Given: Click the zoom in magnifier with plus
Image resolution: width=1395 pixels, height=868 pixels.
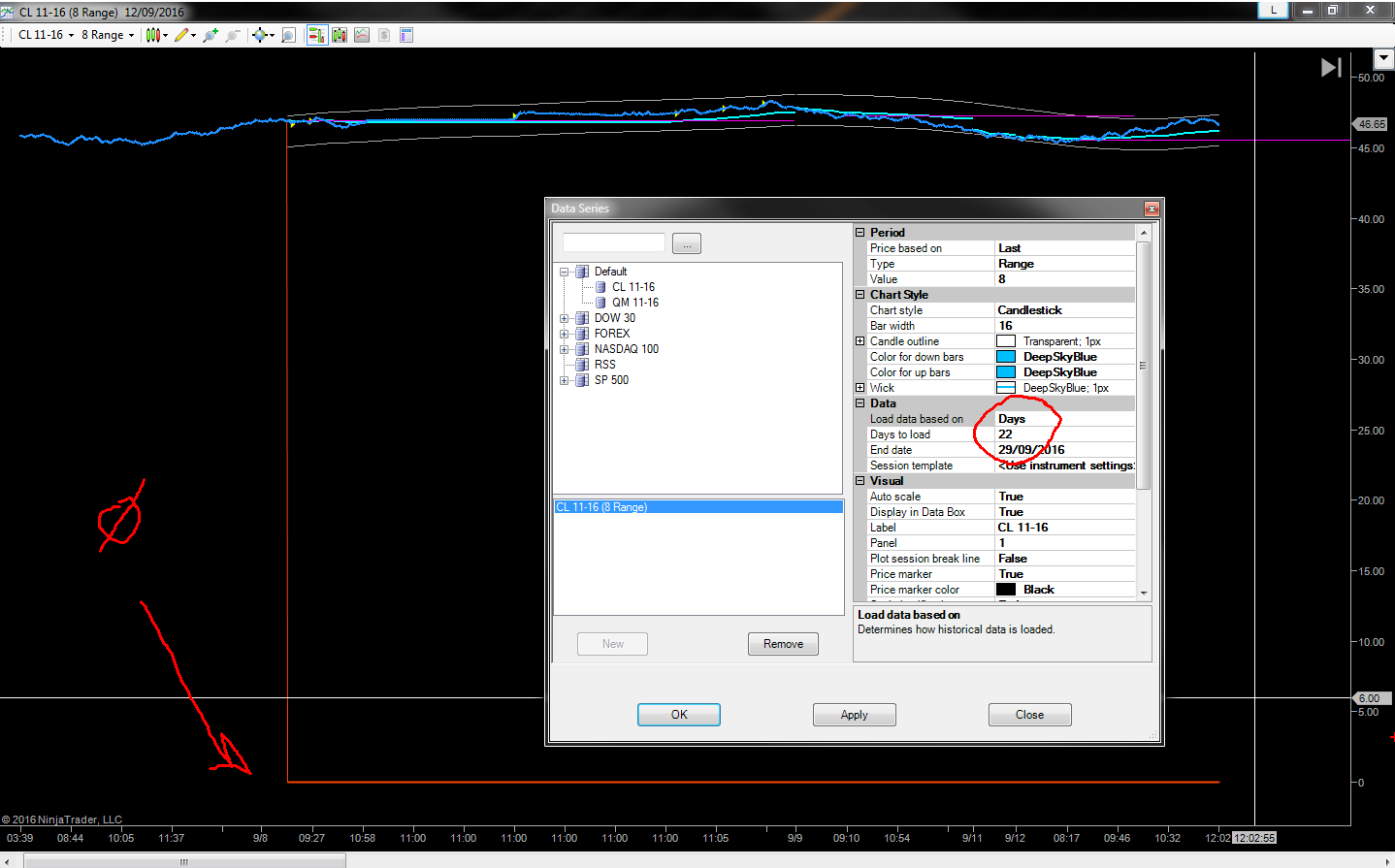Looking at the screenshot, I should click(210, 35).
